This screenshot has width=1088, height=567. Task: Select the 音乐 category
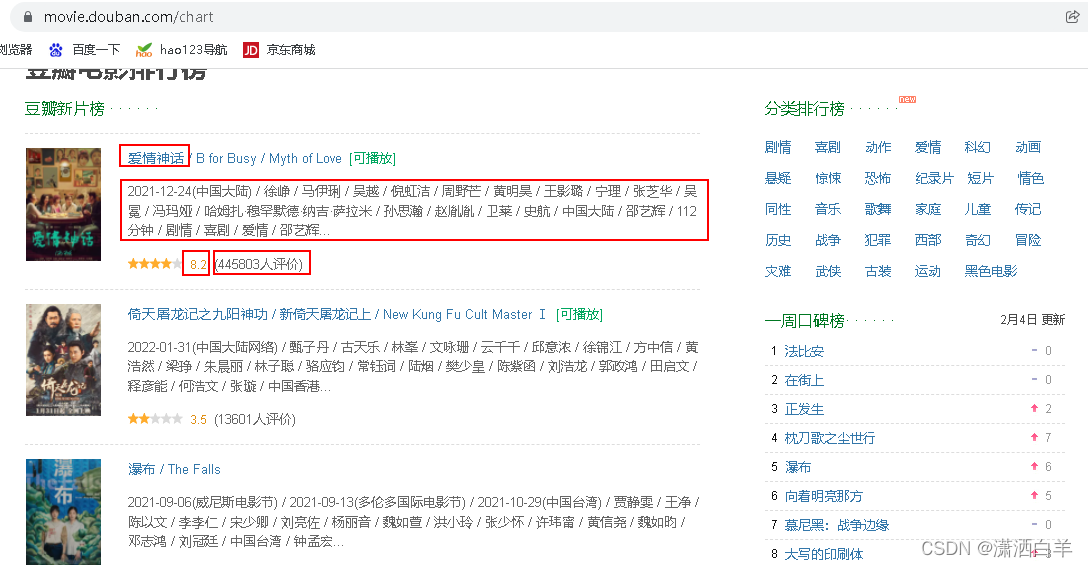coord(828,209)
